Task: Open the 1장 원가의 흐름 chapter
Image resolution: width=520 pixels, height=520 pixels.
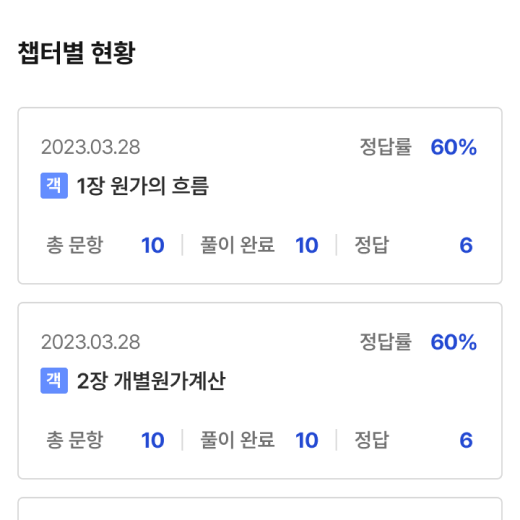Action: (143, 186)
